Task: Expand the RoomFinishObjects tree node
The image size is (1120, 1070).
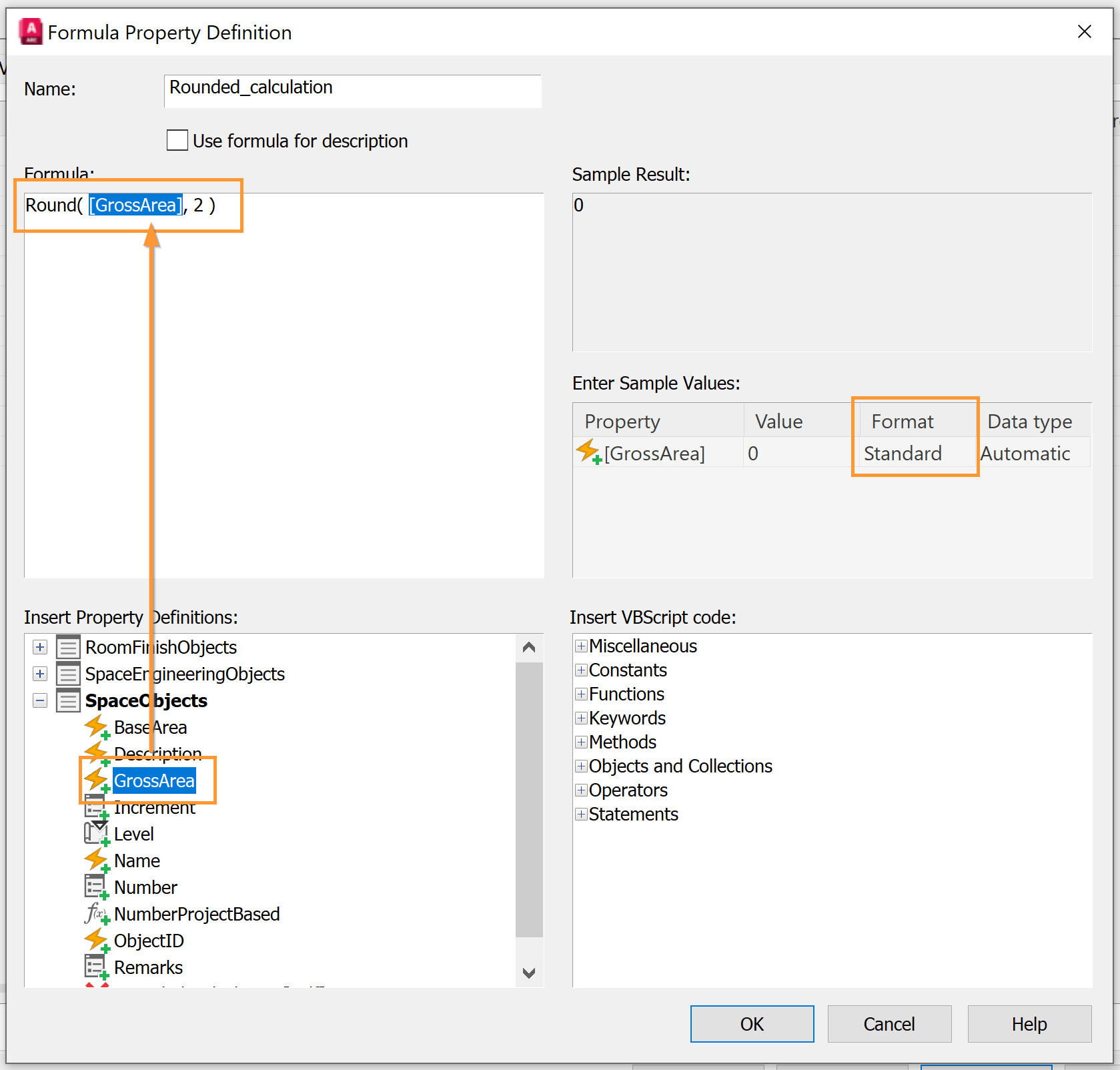Action: pos(40,647)
